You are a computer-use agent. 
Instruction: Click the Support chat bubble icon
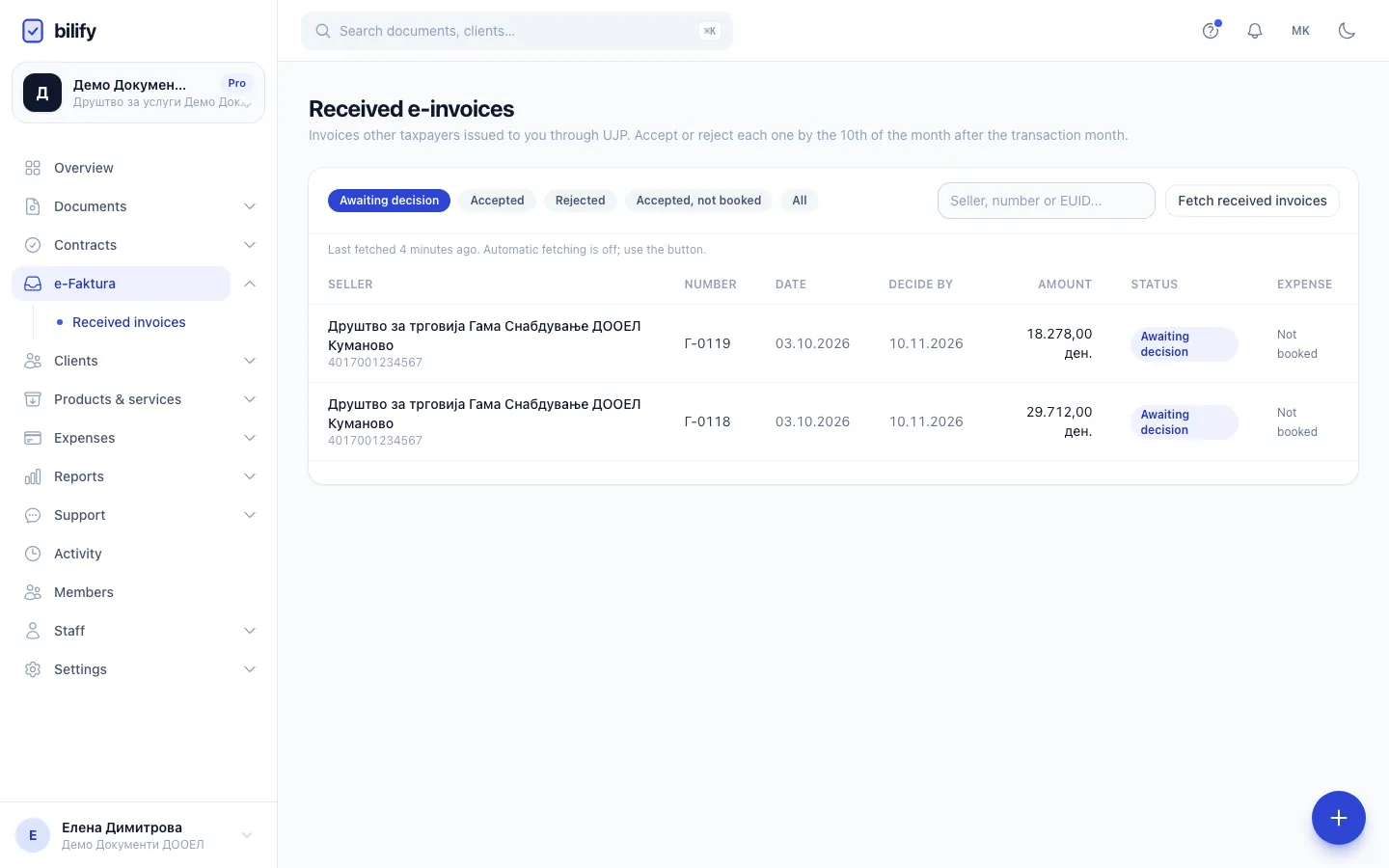click(33, 515)
